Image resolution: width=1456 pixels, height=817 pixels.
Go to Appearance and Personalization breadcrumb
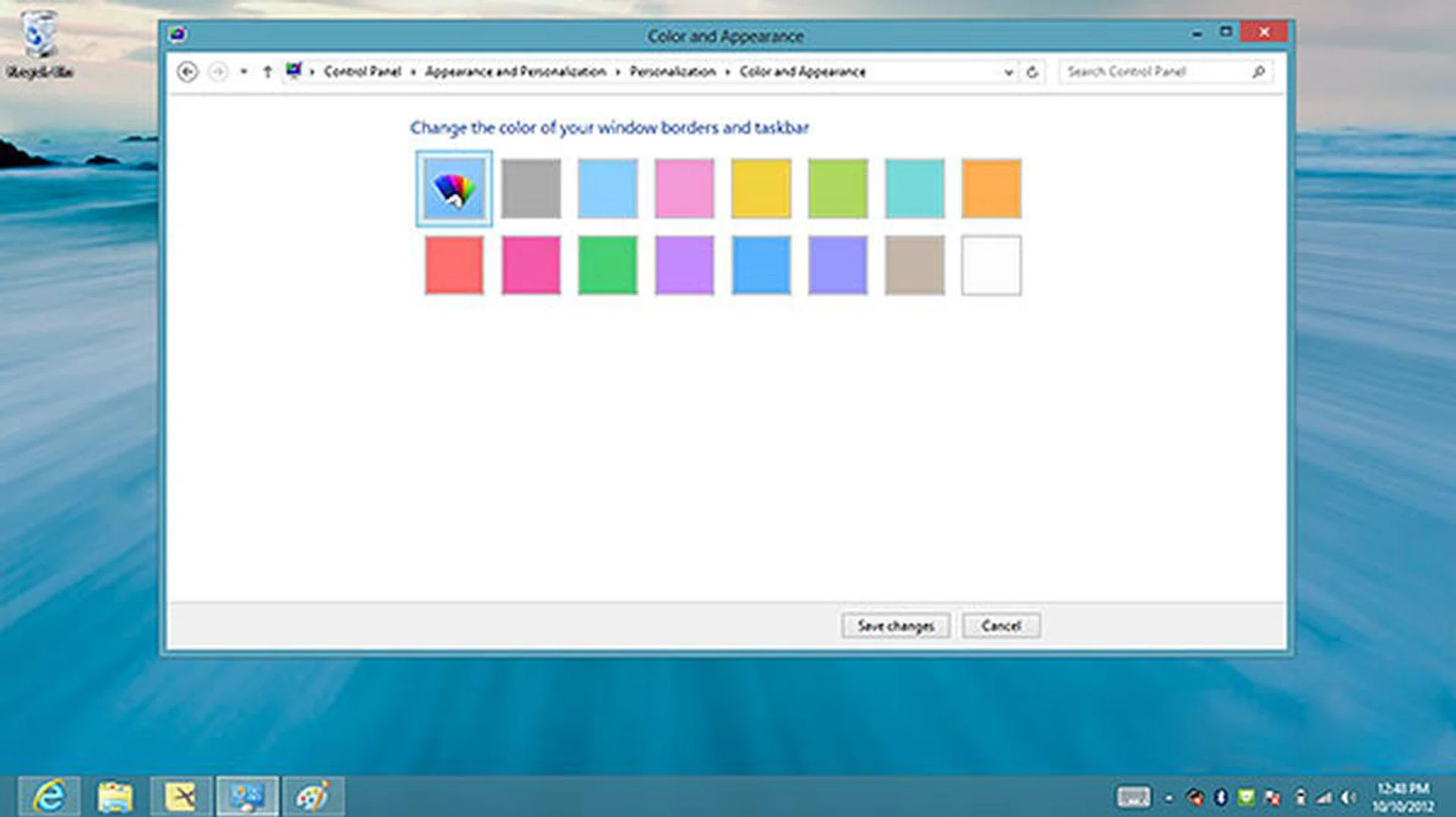pyautogui.click(x=515, y=72)
